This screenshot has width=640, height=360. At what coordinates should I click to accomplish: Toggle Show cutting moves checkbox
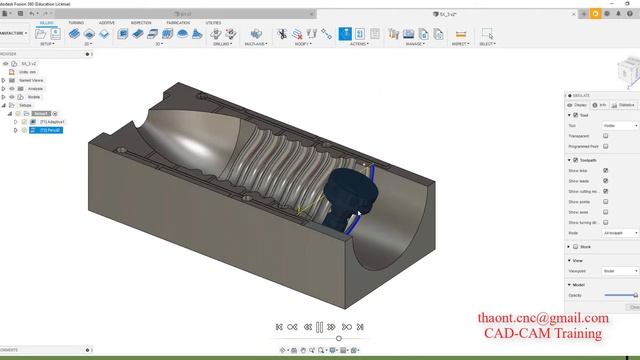(606, 191)
